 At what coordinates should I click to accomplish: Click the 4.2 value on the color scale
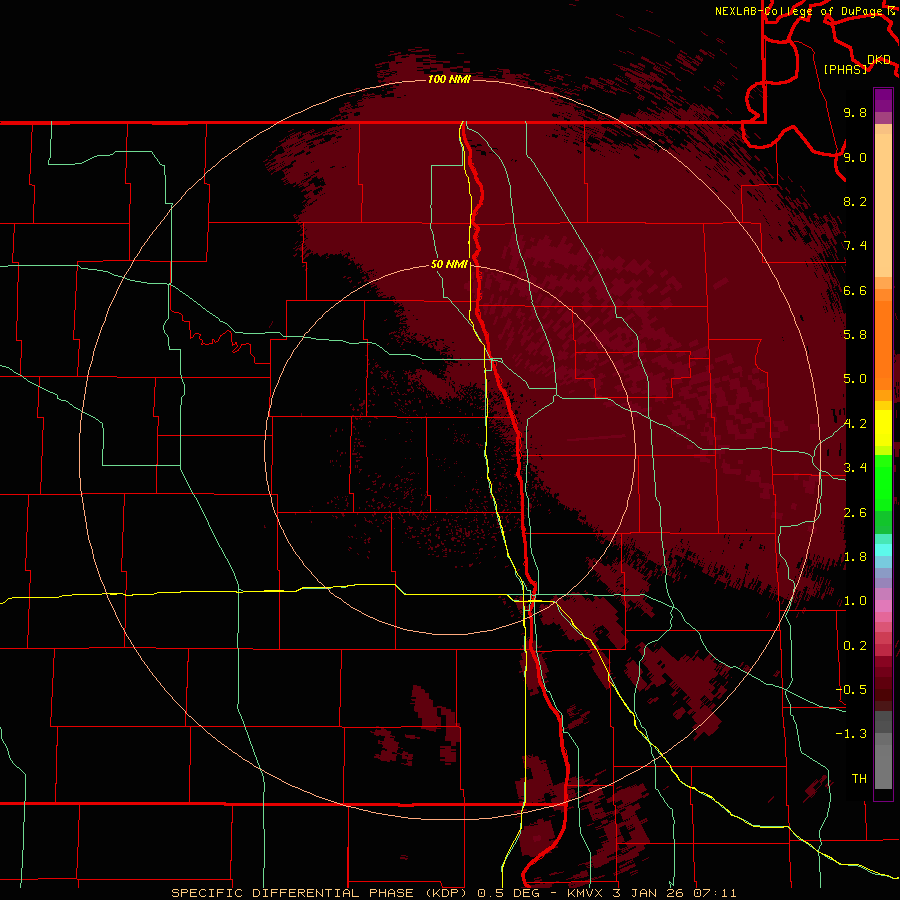click(855, 424)
